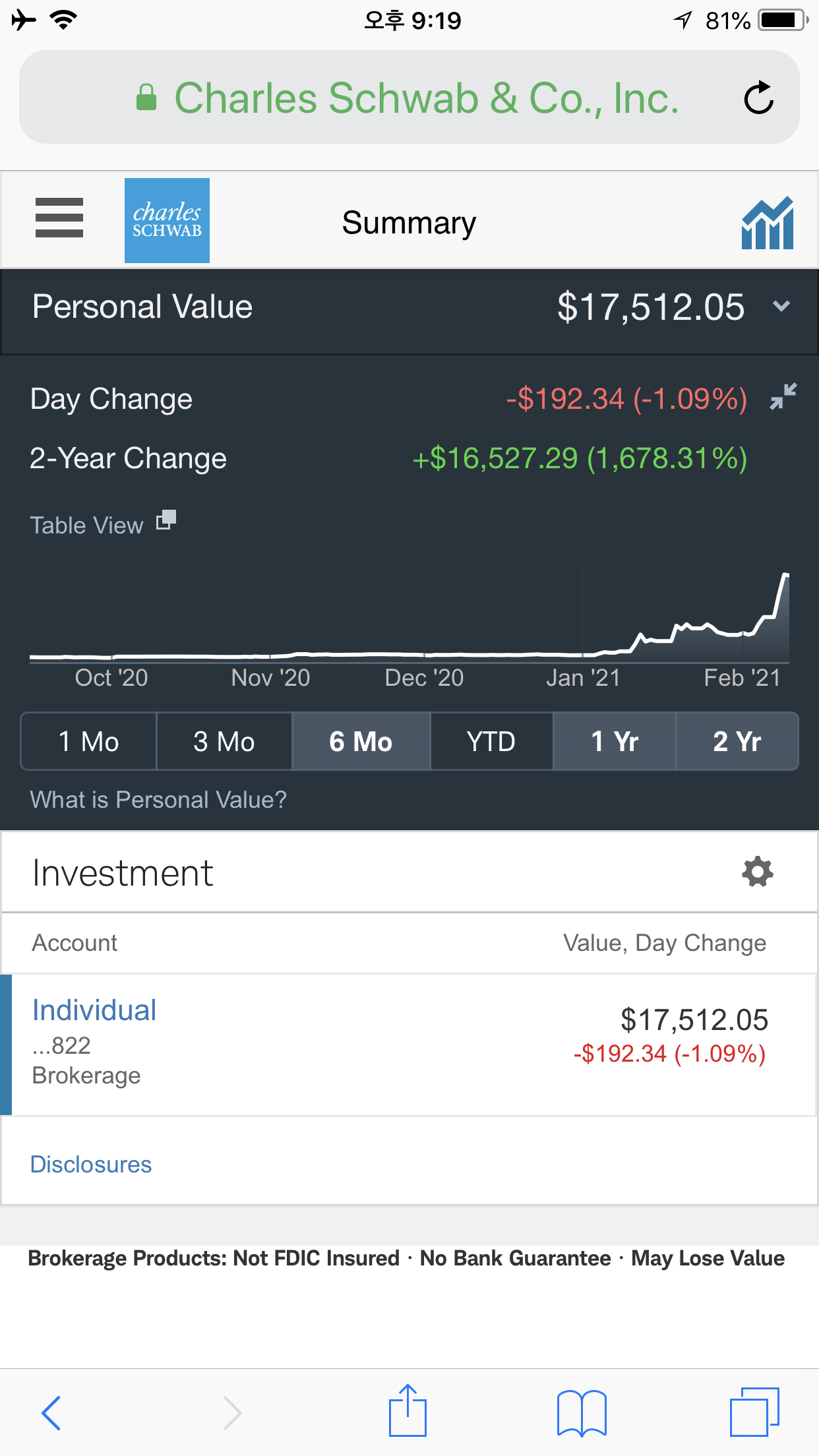Select the 6 Mo range tab
This screenshot has height=1456, width=819.
[361, 741]
